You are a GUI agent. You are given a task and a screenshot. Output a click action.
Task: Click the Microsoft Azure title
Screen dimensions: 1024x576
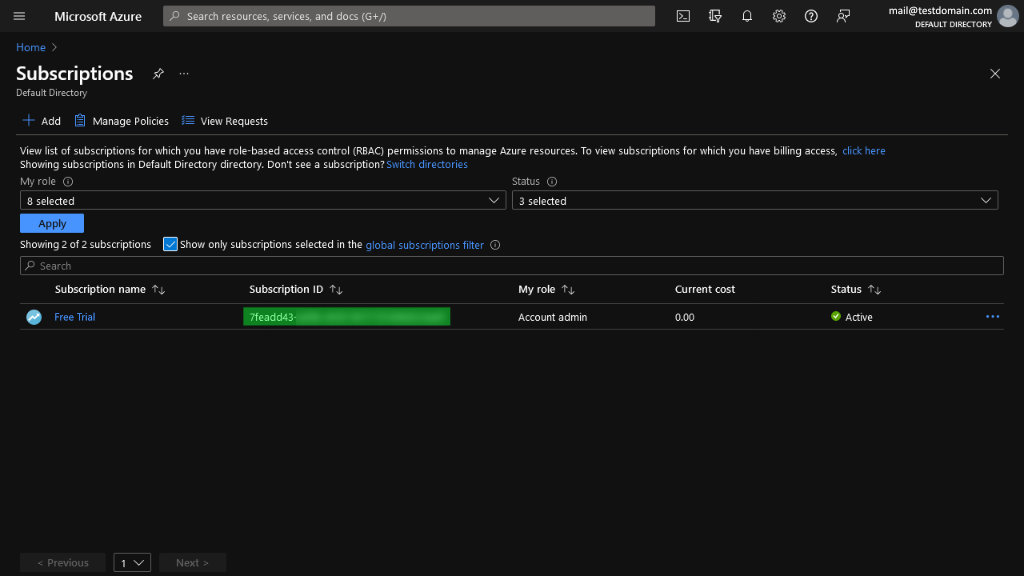tap(98, 16)
